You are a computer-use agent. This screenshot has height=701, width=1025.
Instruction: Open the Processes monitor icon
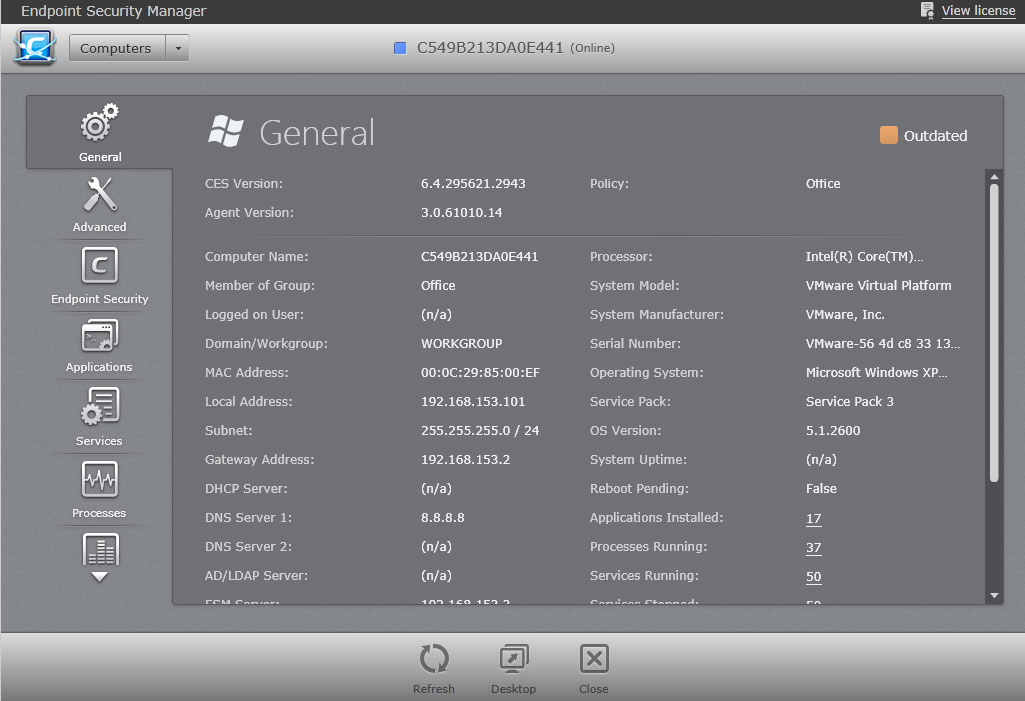(x=100, y=481)
